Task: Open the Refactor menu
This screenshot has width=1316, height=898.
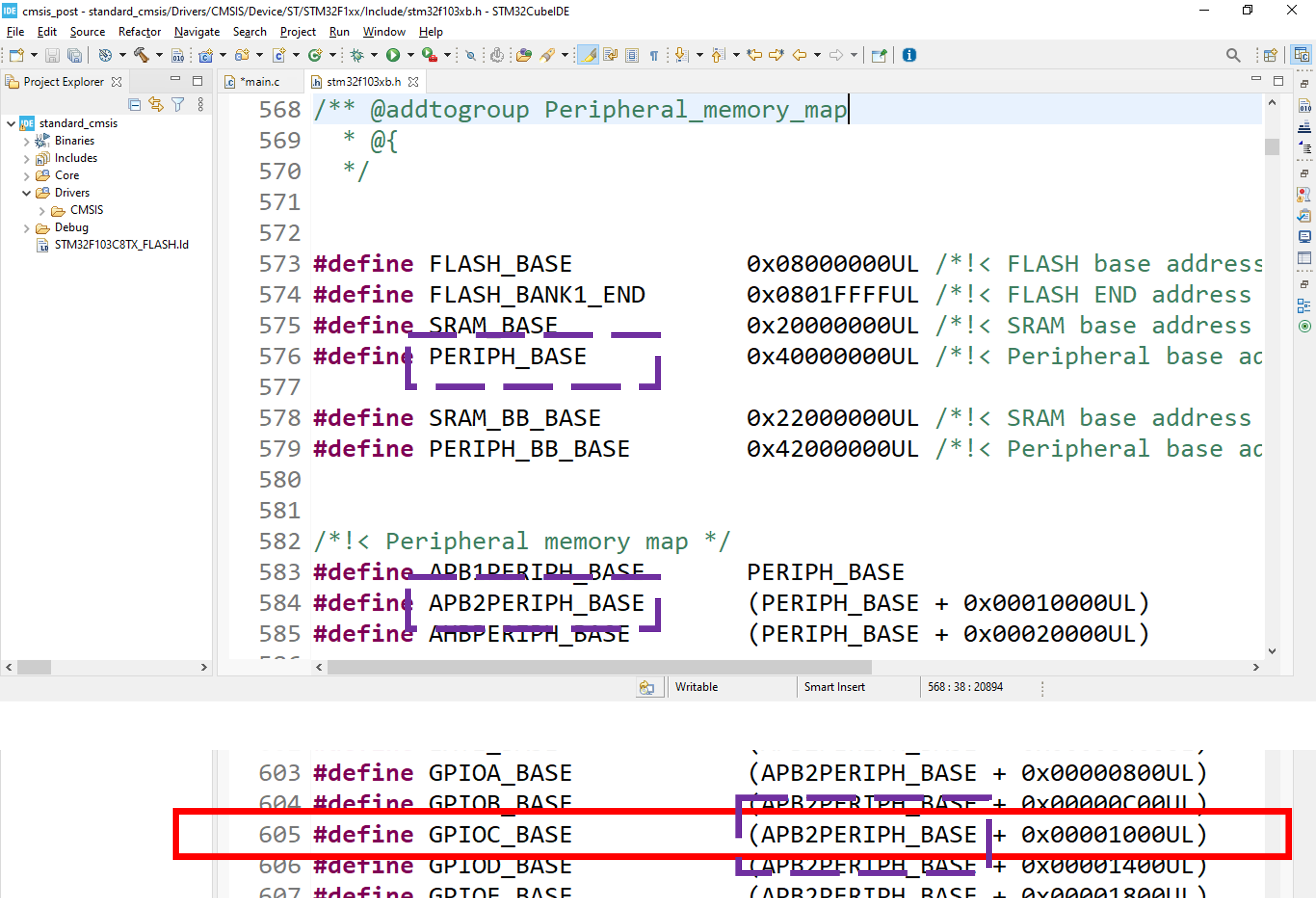Action: [x=139, y=32]
